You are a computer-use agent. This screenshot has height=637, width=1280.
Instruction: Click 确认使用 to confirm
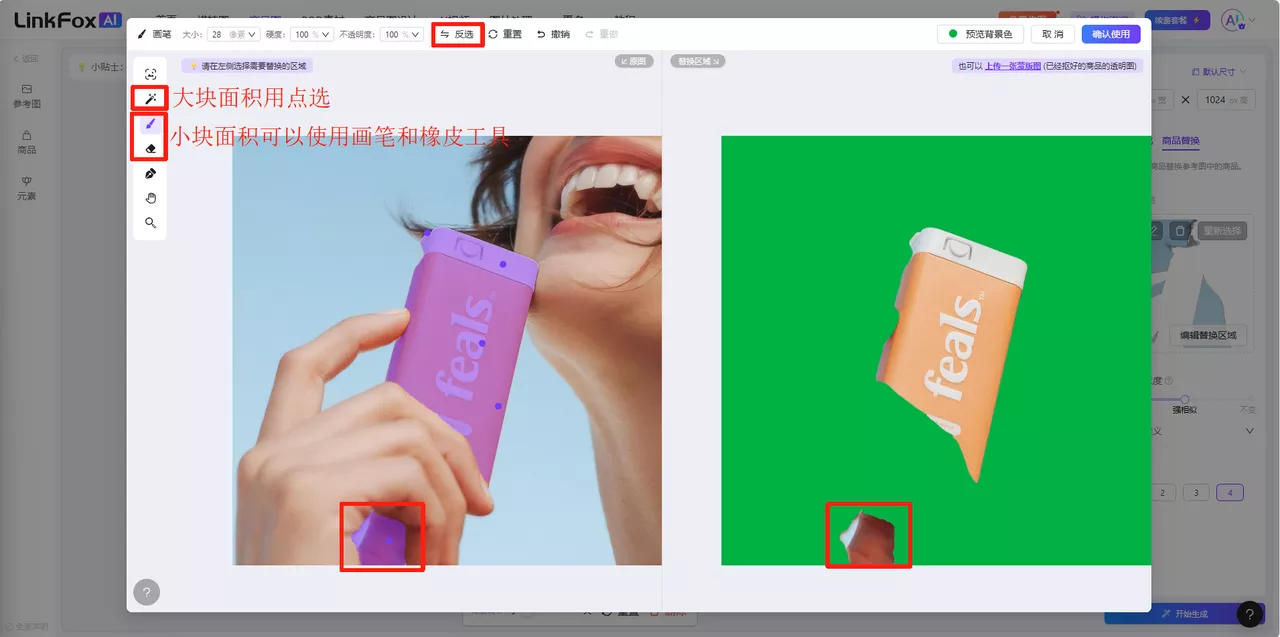click(1111, 34)
